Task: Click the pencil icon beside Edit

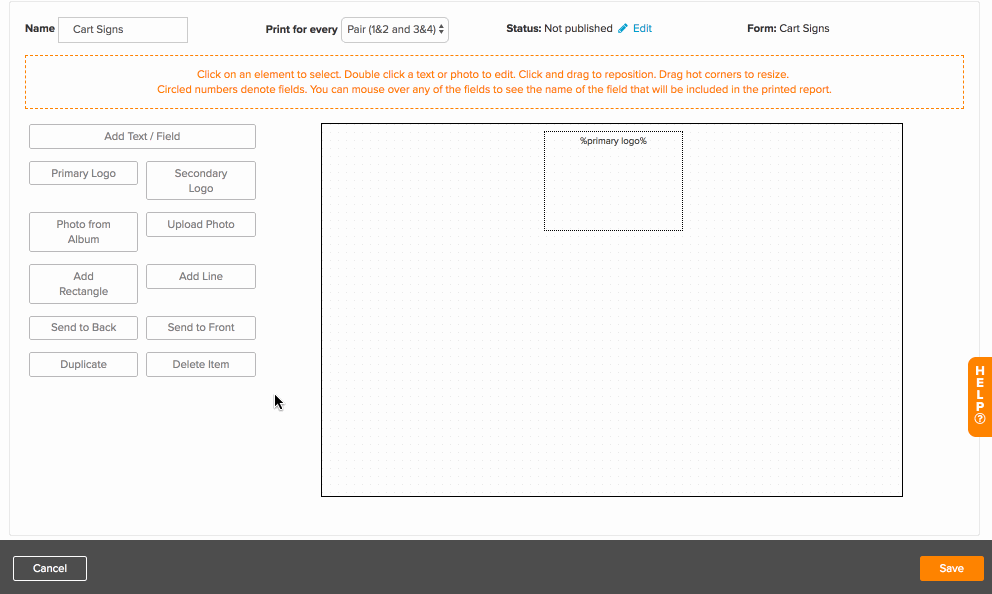Action: tap(623, 28)
